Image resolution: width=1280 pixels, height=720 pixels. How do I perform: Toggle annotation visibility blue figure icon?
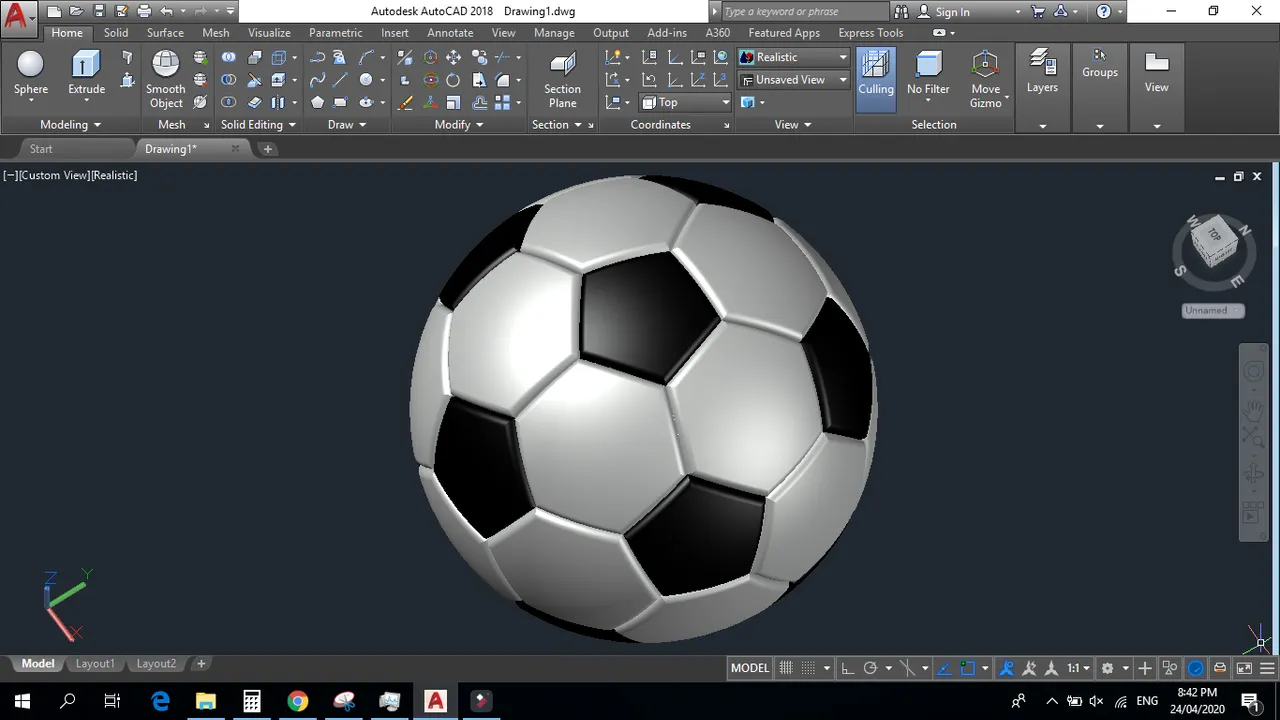pos(1007,668)
